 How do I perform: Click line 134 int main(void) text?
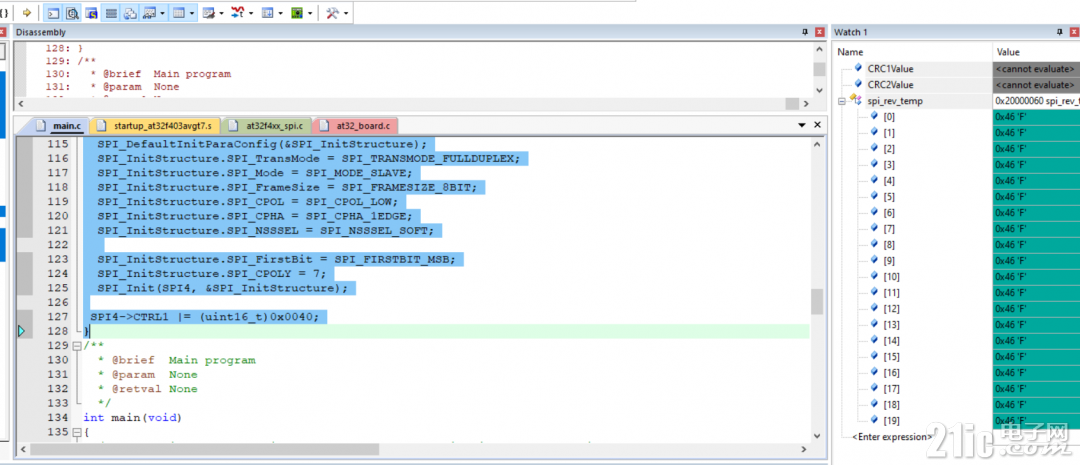point(132,417)
